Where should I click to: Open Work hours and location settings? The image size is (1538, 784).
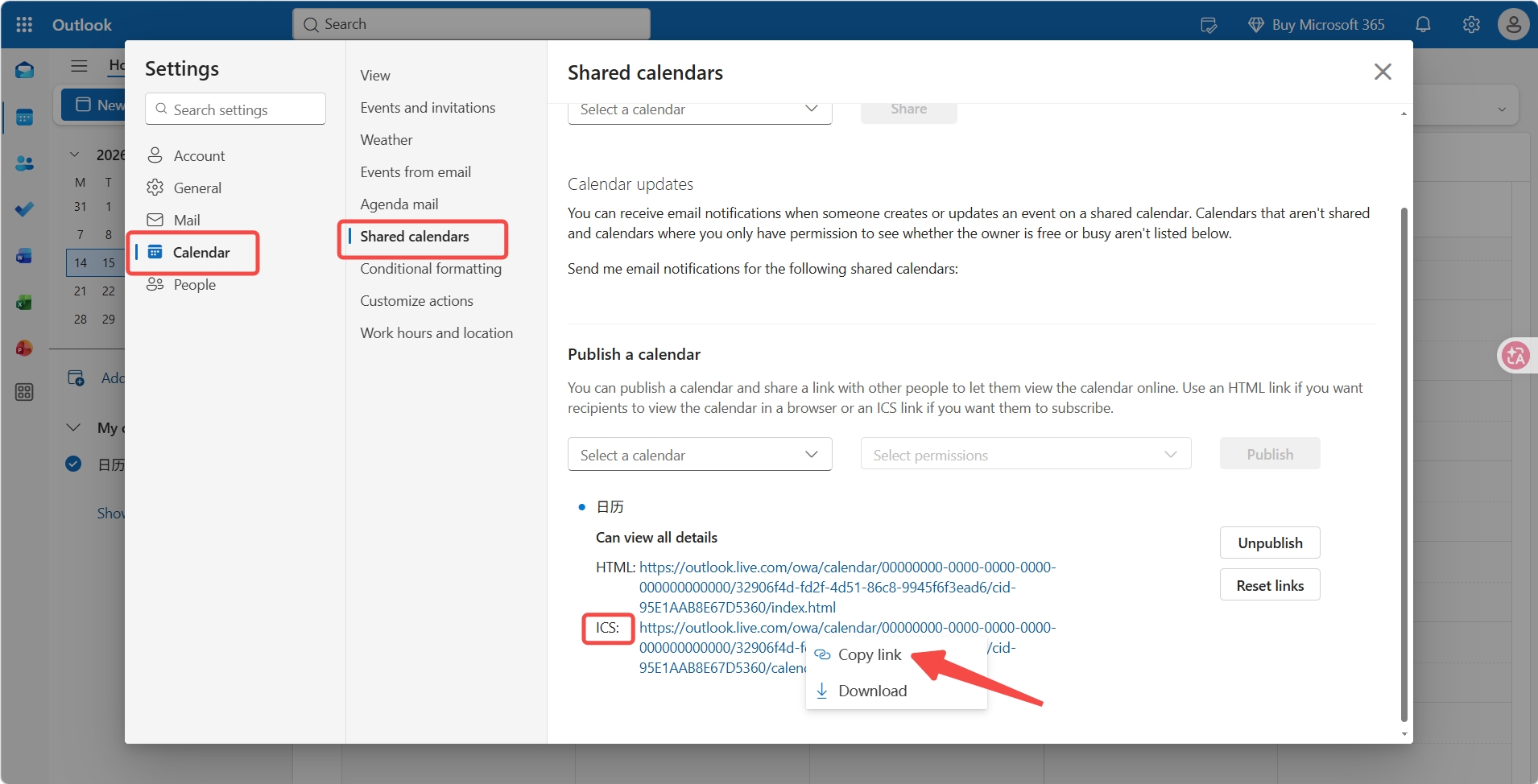pos(436,333)
